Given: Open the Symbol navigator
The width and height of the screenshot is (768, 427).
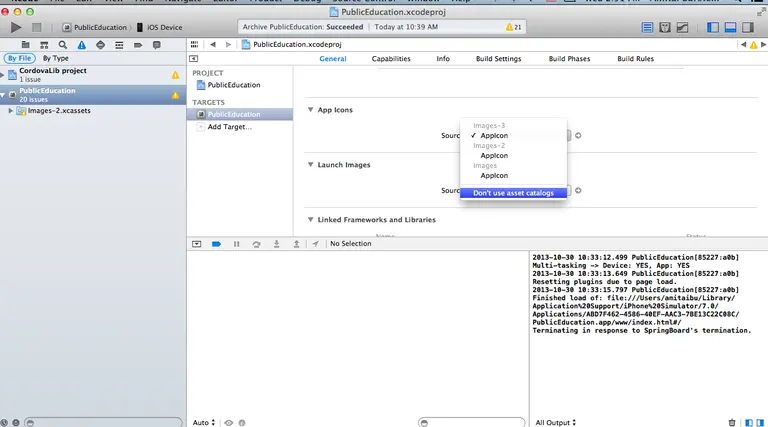Looking at the screenshot, I should click(44, 45).
